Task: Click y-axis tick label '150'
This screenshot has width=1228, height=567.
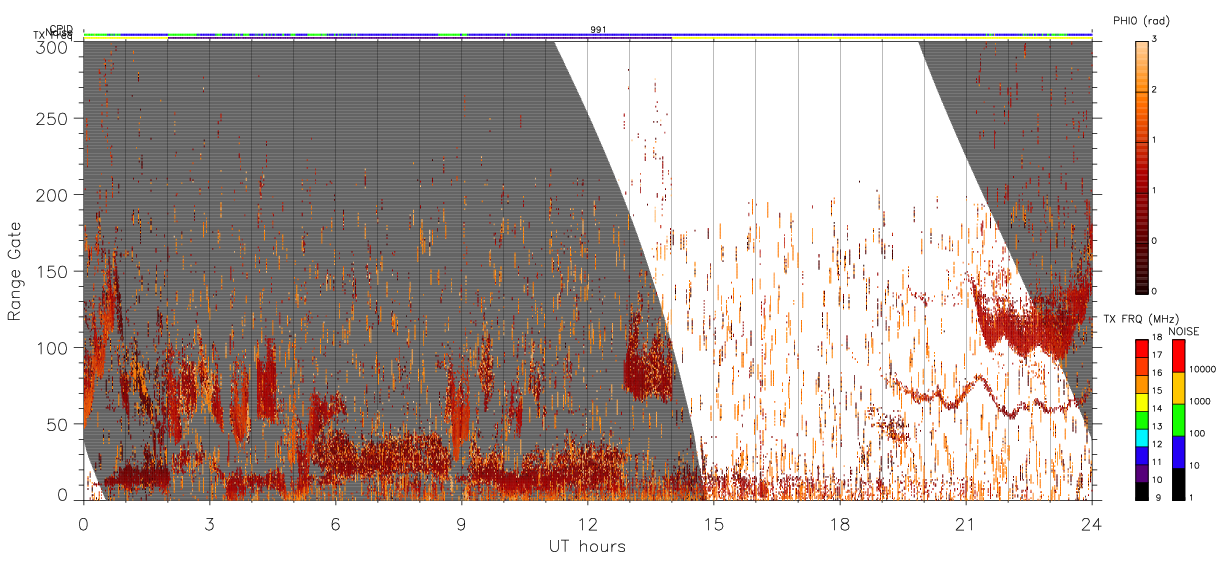Action: pyautogui.click(x=55, y=271)
